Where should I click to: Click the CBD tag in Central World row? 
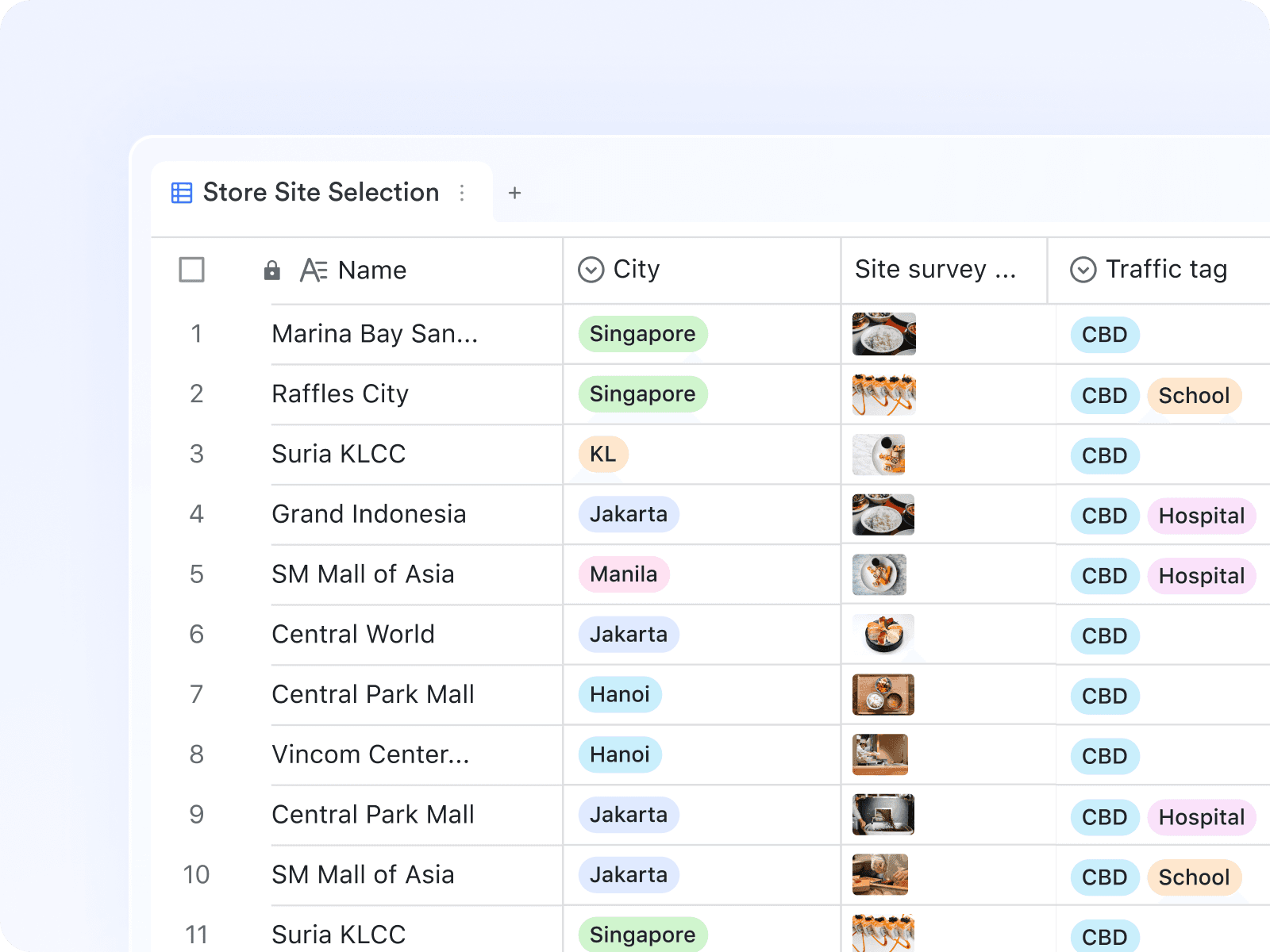(x=1105, y=636)
